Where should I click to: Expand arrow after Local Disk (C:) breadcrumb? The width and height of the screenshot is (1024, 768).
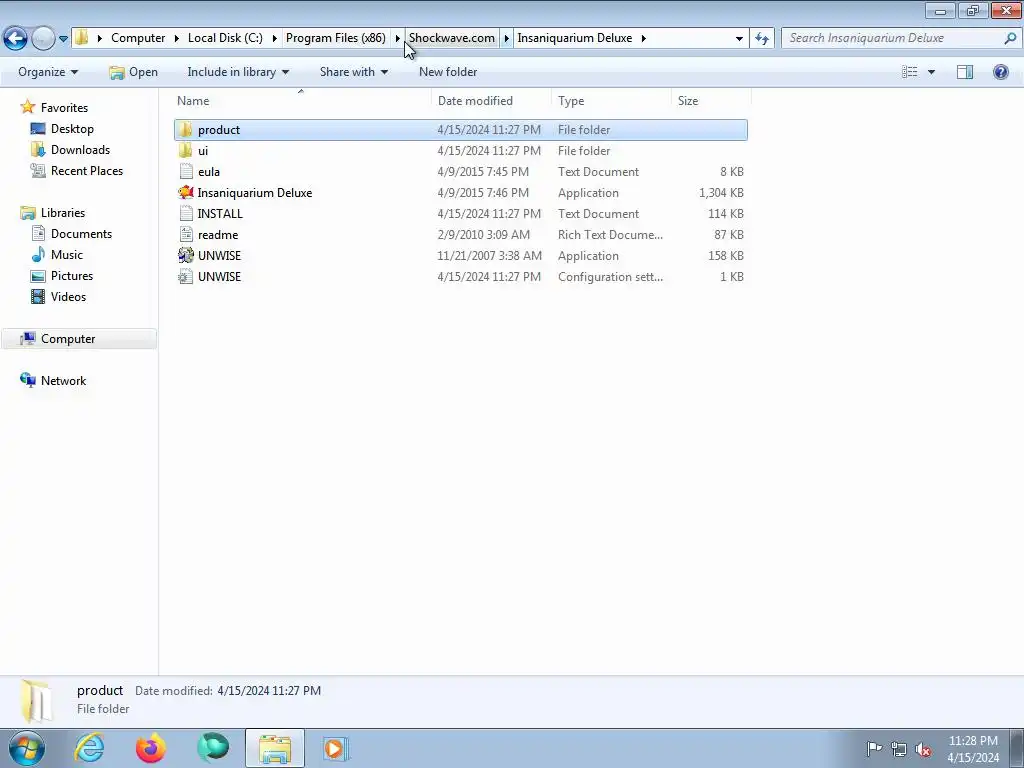click(274, 38)
